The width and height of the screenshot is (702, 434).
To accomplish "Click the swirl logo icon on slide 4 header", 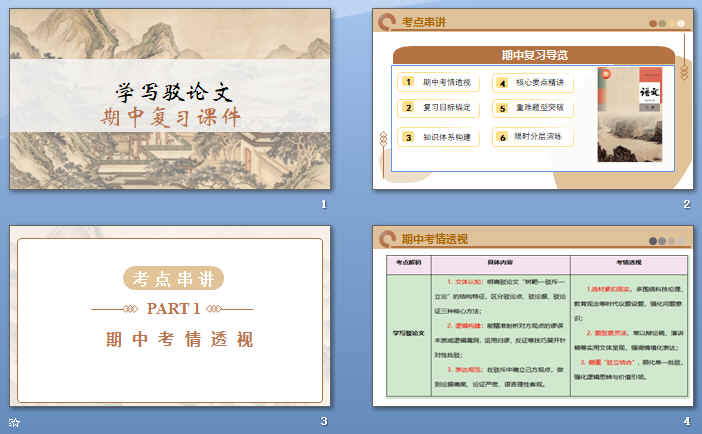I will [387, 239].
